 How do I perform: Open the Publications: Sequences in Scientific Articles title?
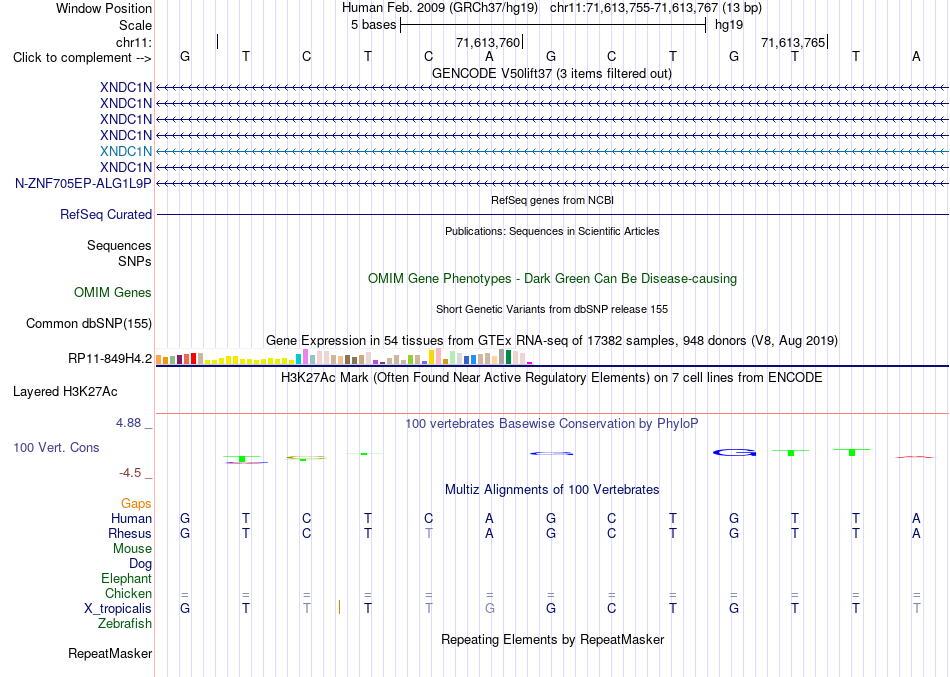pos(552,231)
